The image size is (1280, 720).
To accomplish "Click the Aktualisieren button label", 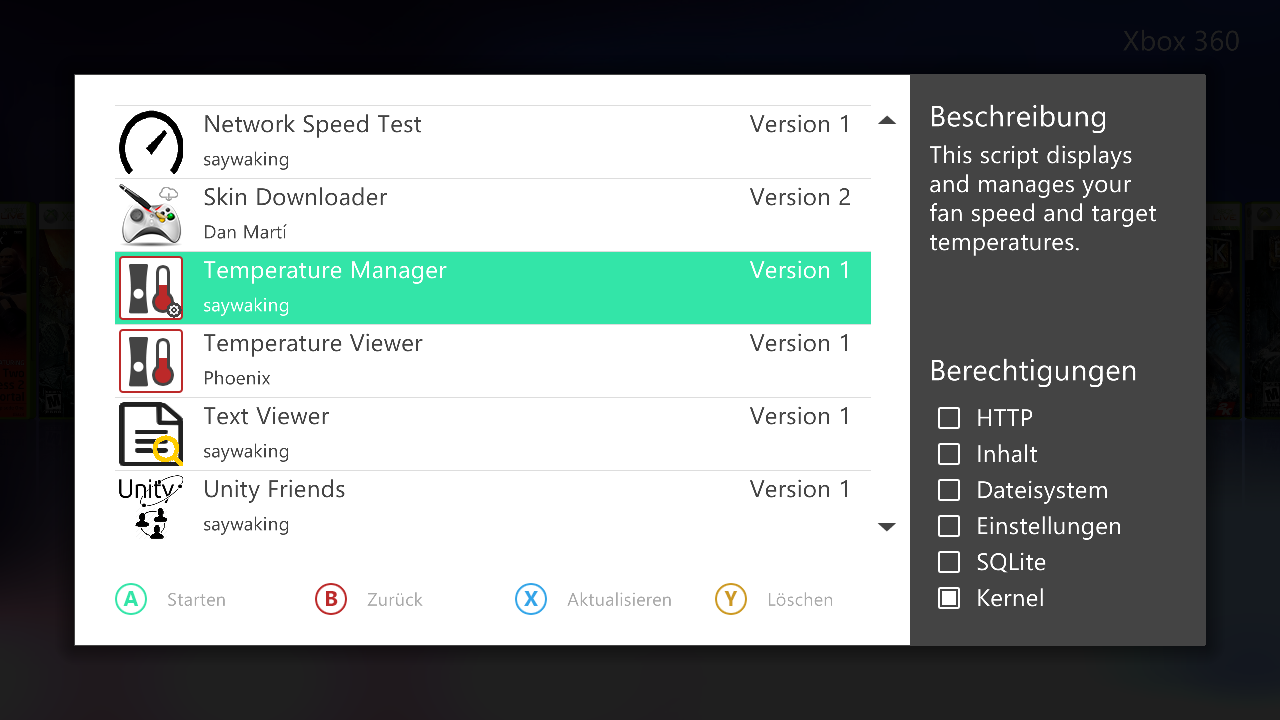I will click(619, 600).
